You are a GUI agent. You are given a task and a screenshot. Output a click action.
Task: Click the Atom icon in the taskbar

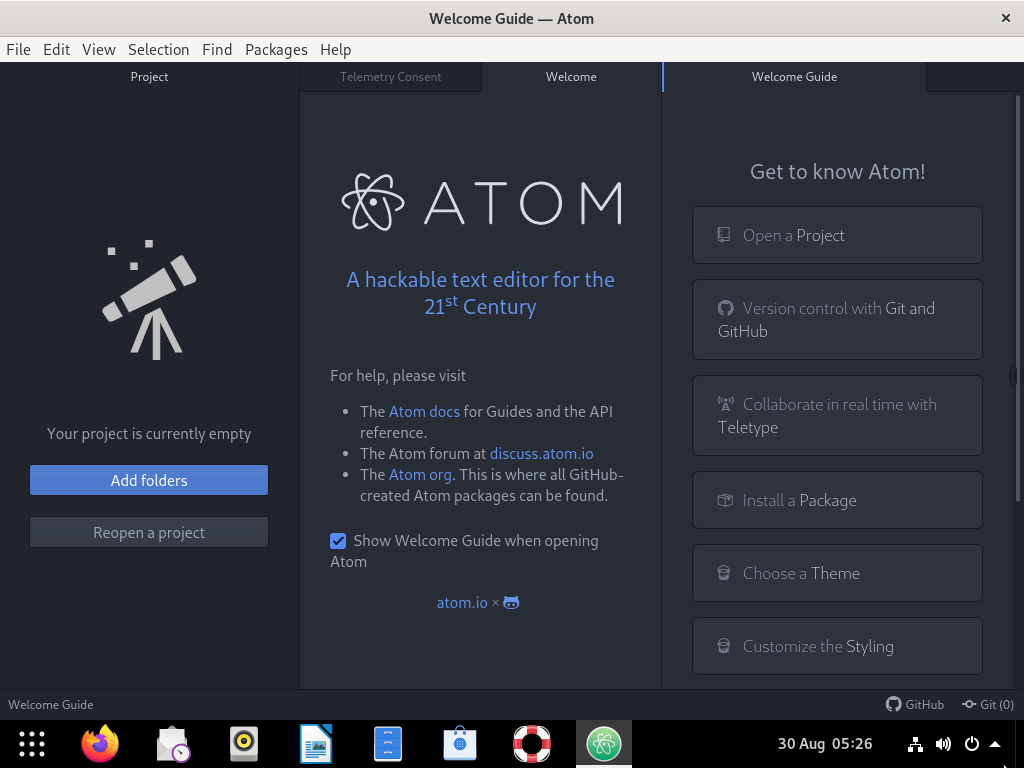tap(603, 744)
